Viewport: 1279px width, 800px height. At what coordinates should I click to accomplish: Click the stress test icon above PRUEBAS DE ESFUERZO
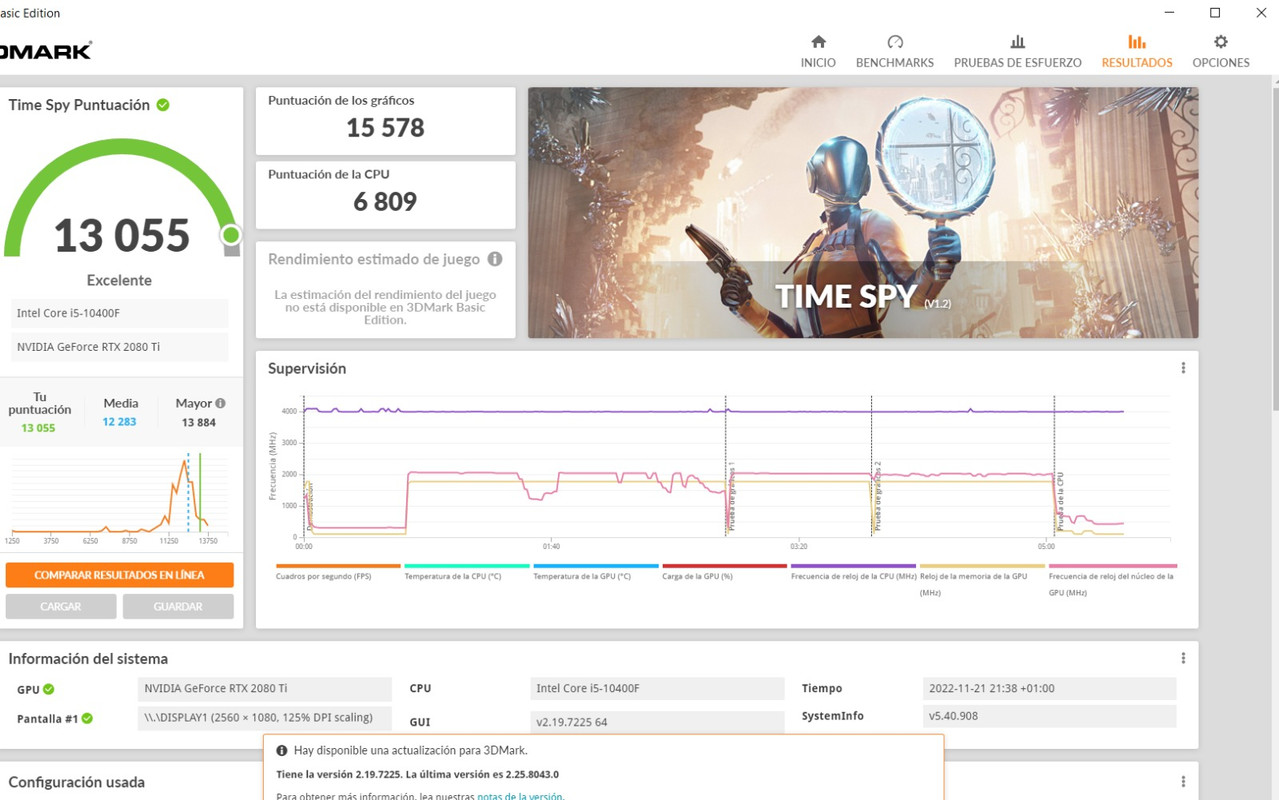pos(1017,42)
